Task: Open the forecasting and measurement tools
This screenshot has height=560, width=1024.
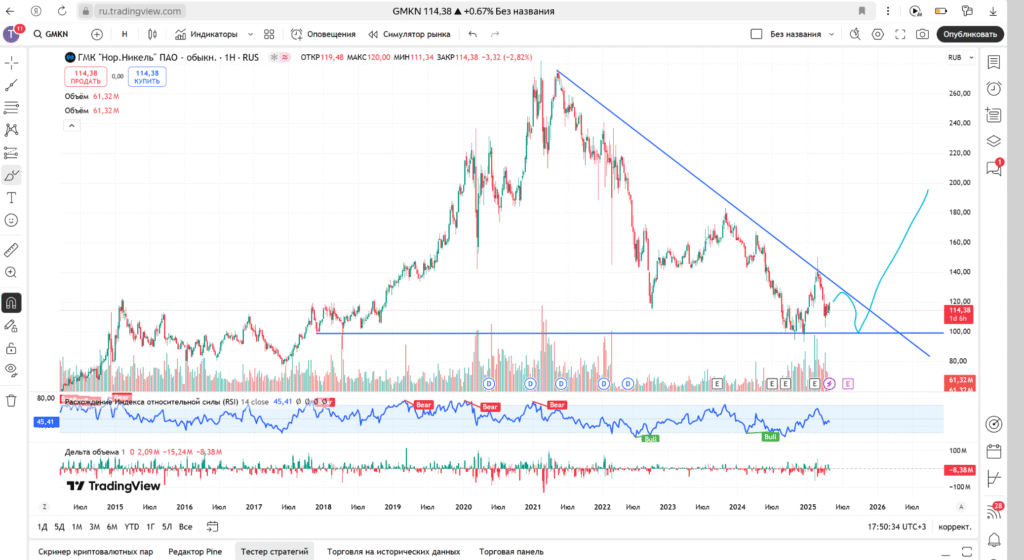Action: coord(11,153)
